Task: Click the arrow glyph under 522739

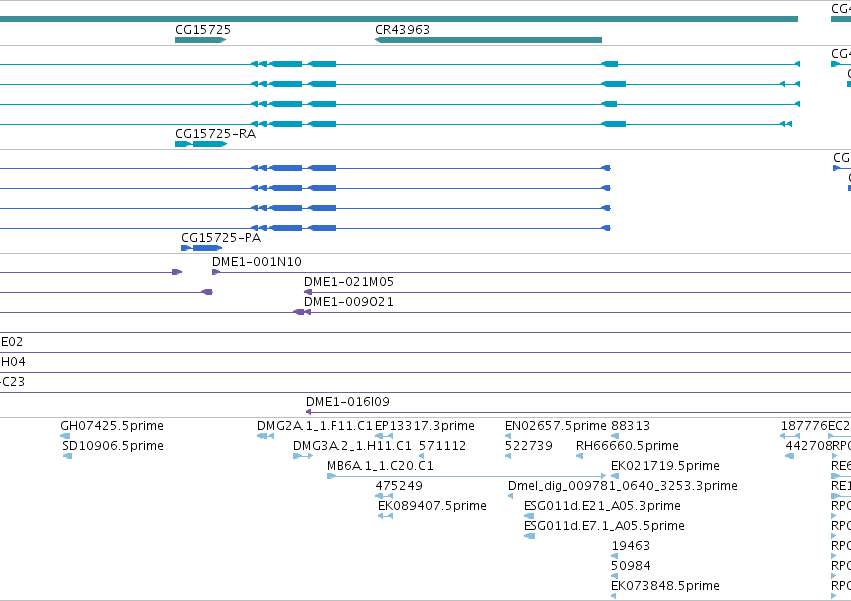Action: (508, 456)
